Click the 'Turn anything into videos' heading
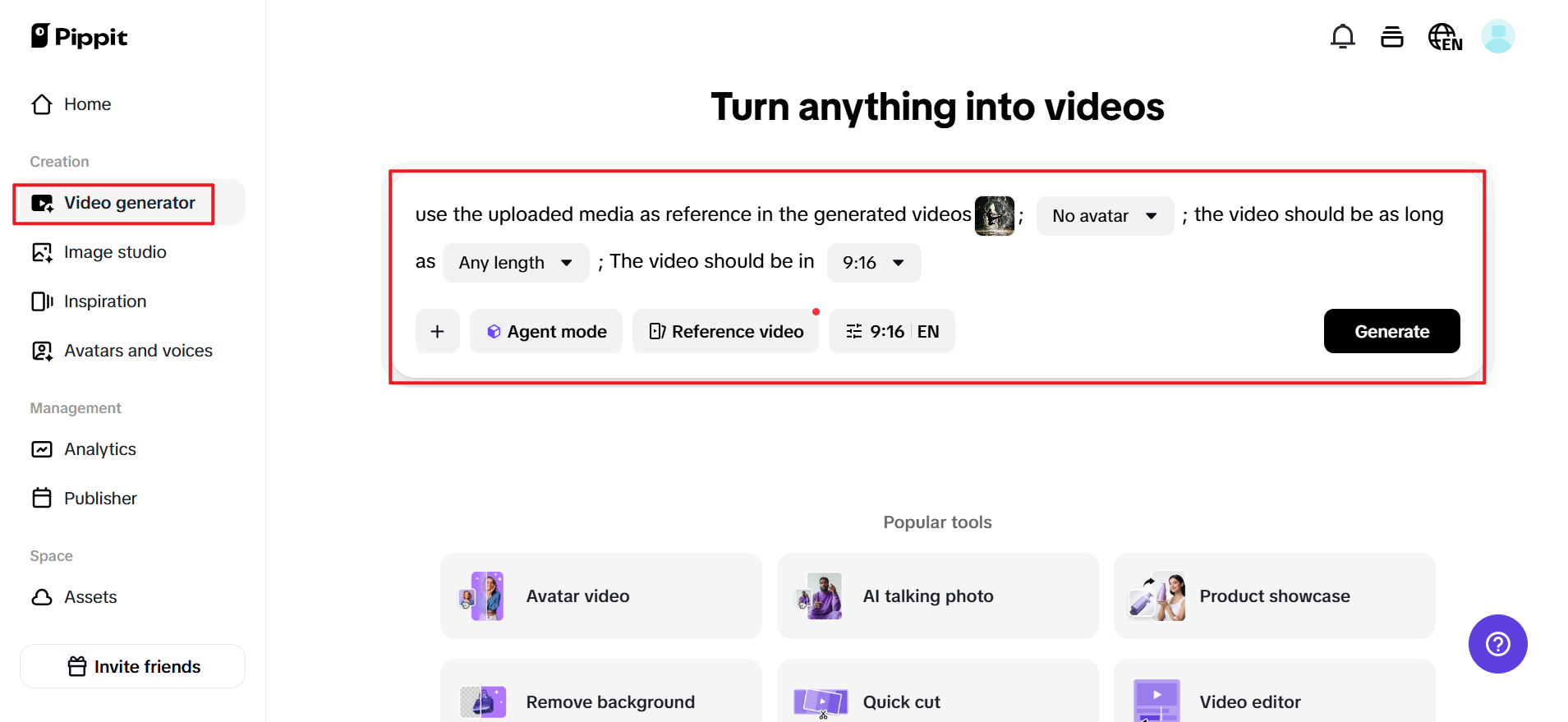Screen dimensions: 1568x722 pyautogui.click(x=937, y=107)
